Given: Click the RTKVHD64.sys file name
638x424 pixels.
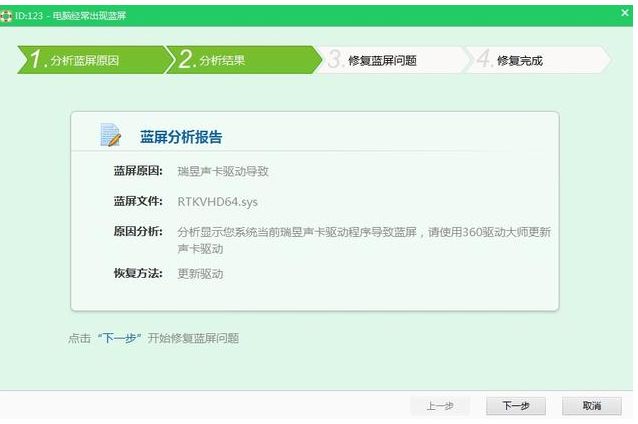Looking at the screenshot, I should point(217,202).
